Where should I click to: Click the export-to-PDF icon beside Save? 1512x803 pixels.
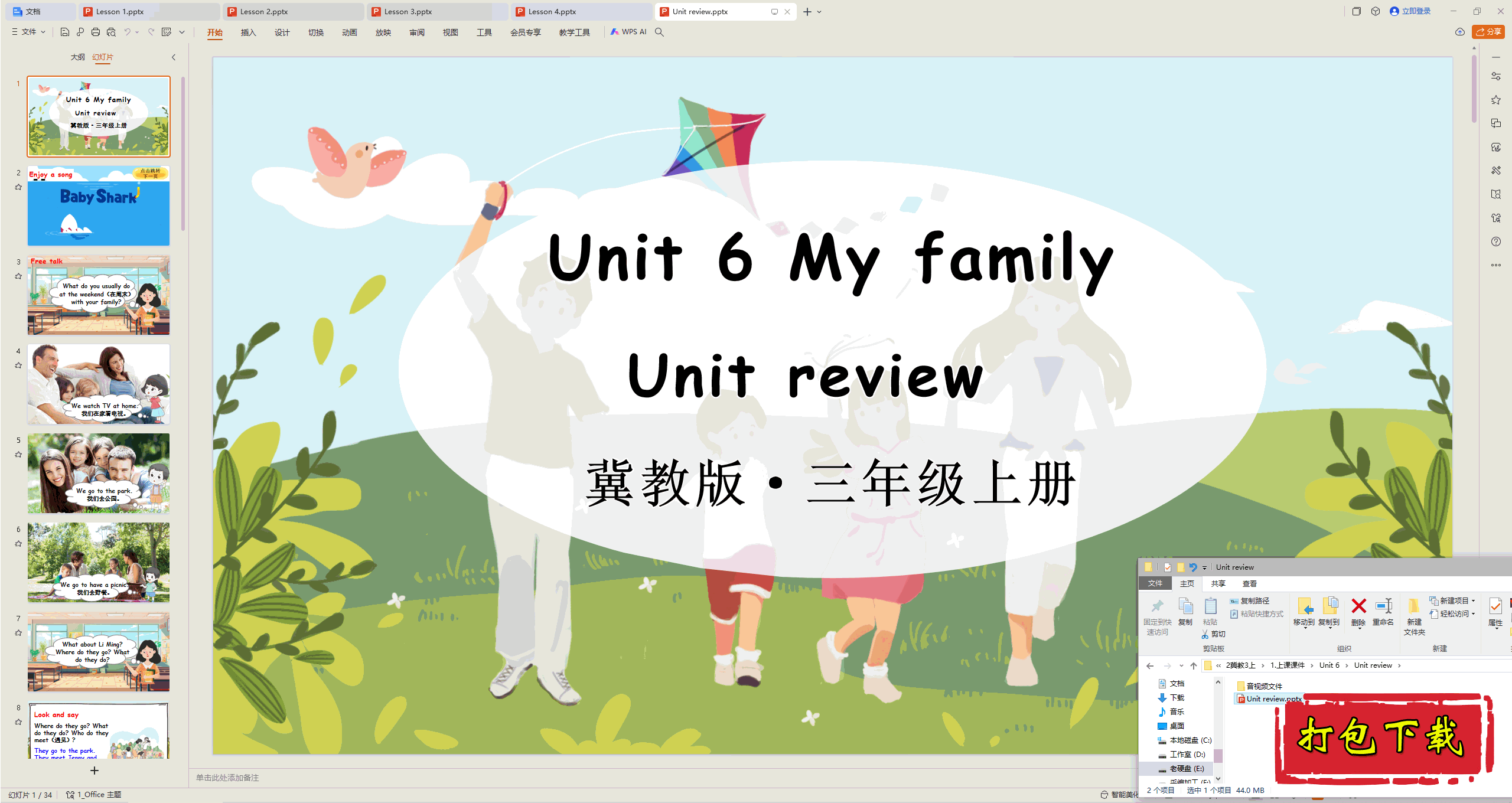(80, 32)
